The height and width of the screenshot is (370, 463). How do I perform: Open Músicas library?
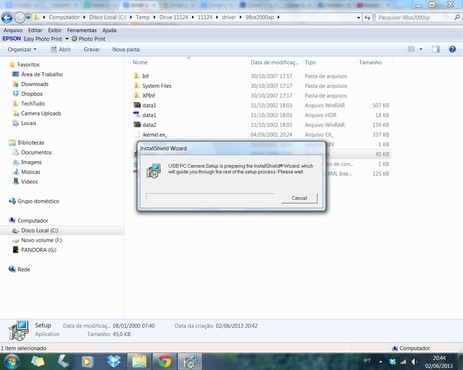26,172
